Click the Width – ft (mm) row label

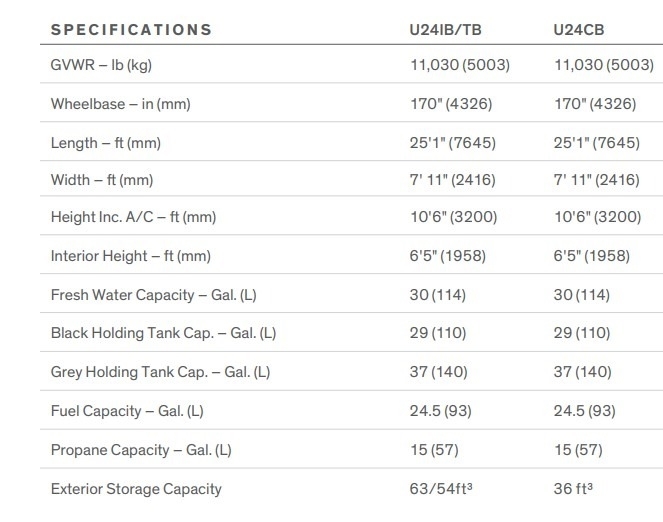point(102,180)
